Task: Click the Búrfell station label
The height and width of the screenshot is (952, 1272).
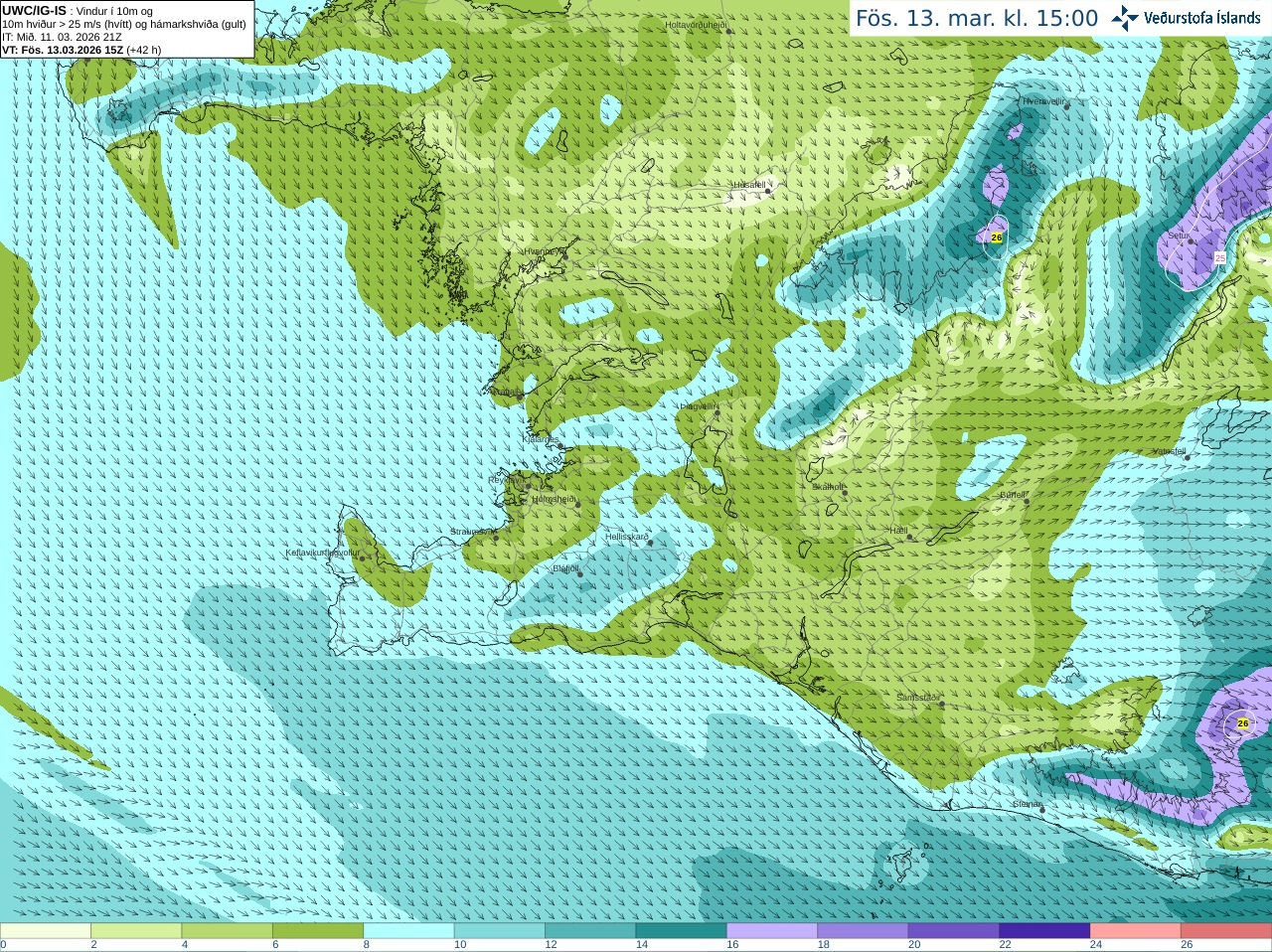Action: (1013, 494)
